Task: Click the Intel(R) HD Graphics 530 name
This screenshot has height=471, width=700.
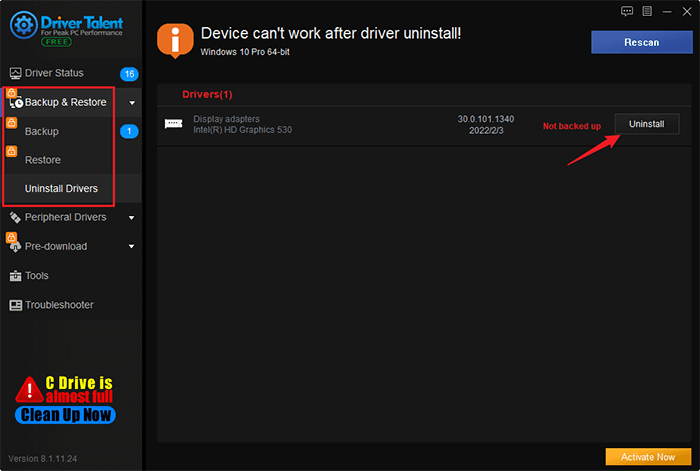Action: [x=242, y=130]
